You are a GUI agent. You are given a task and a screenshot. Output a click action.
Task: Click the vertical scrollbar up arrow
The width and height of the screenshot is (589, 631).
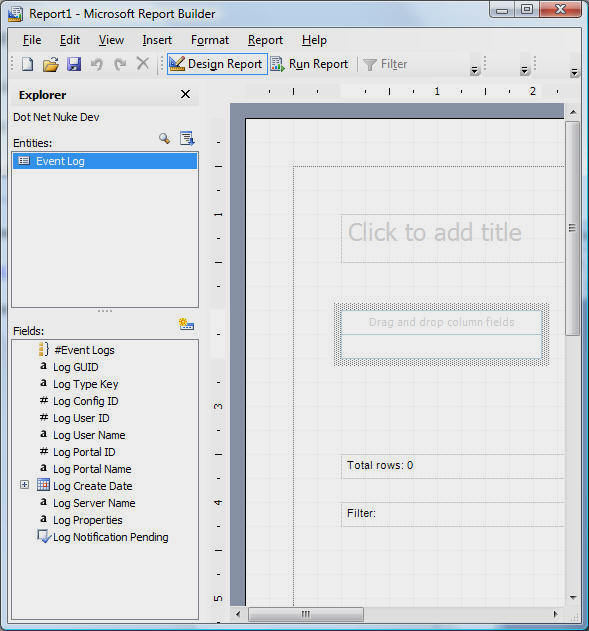[573, 112]
